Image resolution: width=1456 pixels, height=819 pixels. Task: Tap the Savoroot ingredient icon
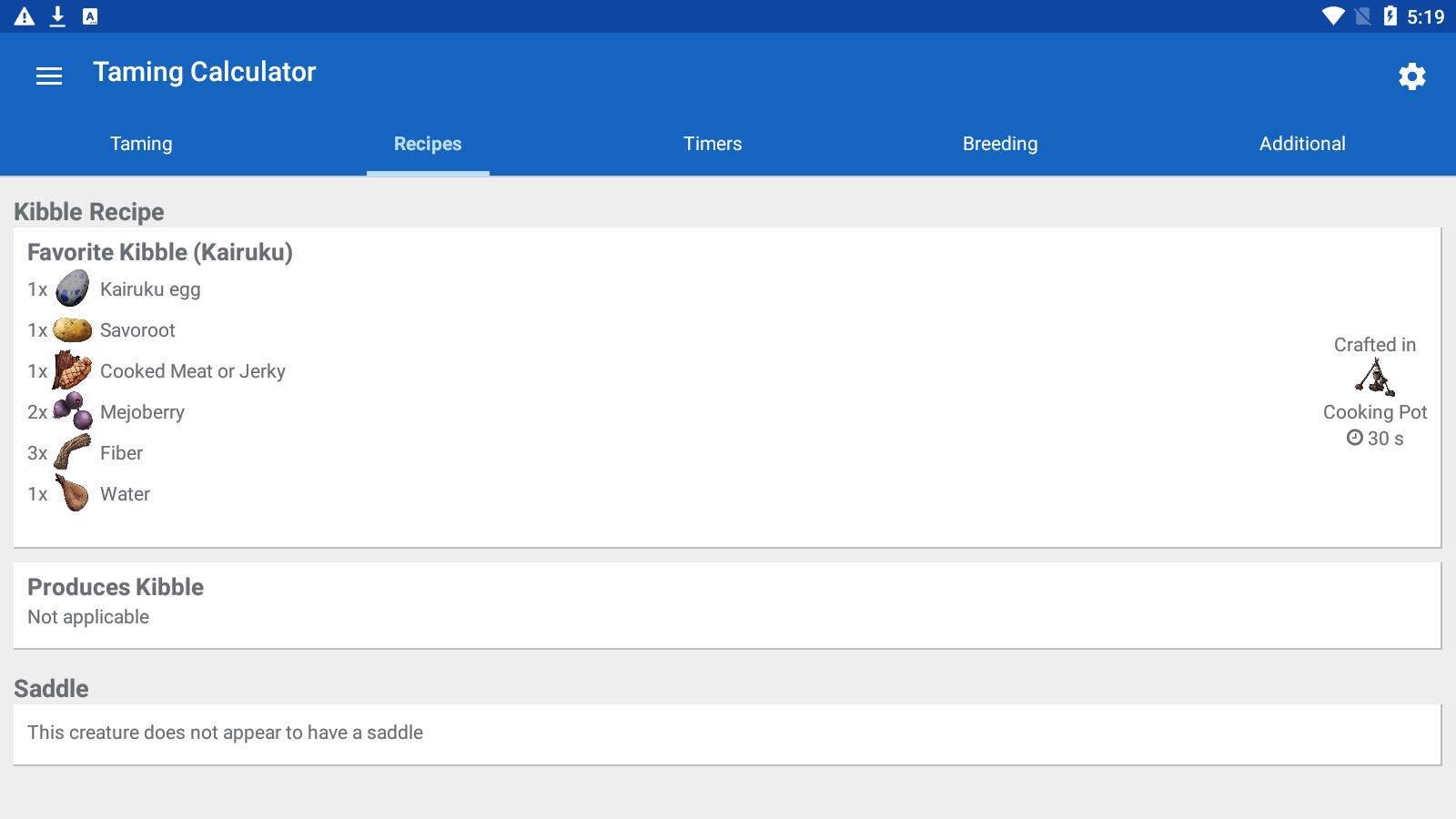coord(73,330)
